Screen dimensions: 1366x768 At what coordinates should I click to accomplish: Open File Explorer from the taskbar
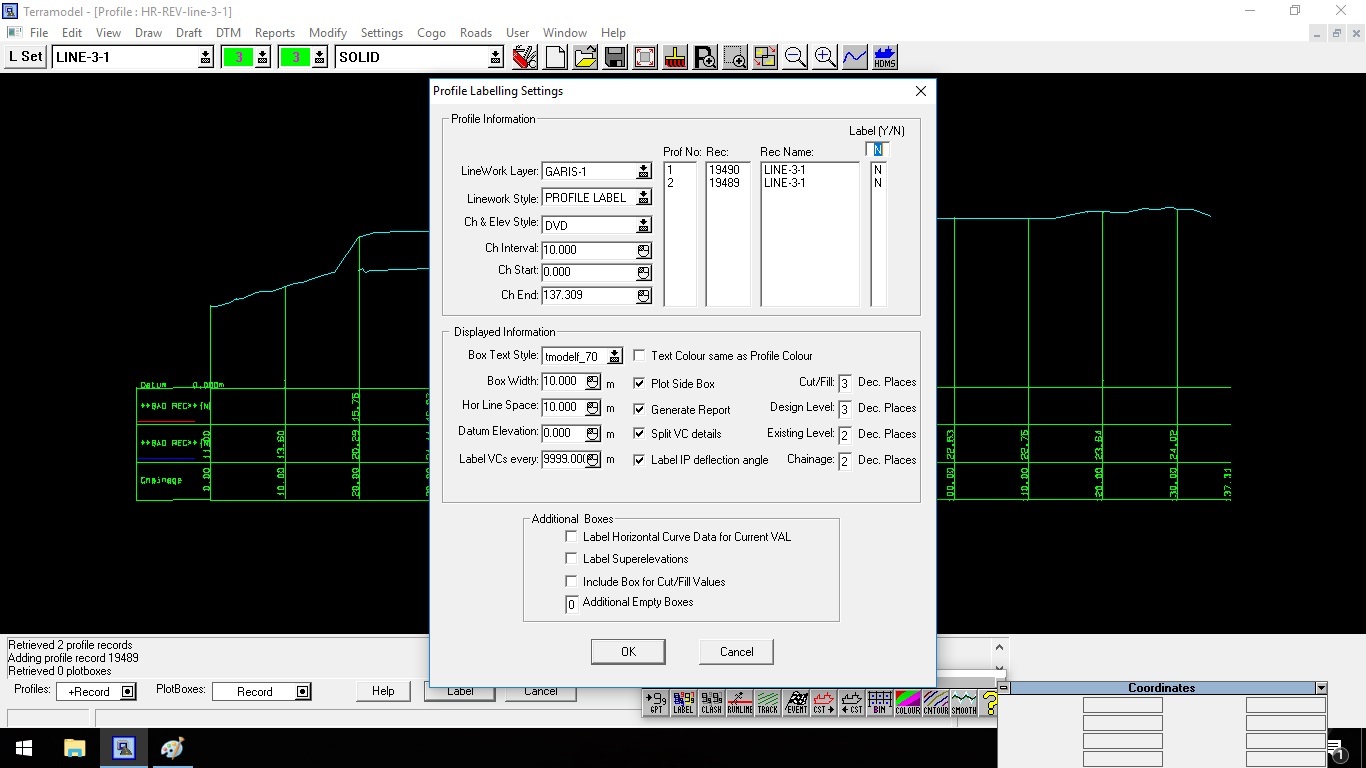tap(75, 748)
